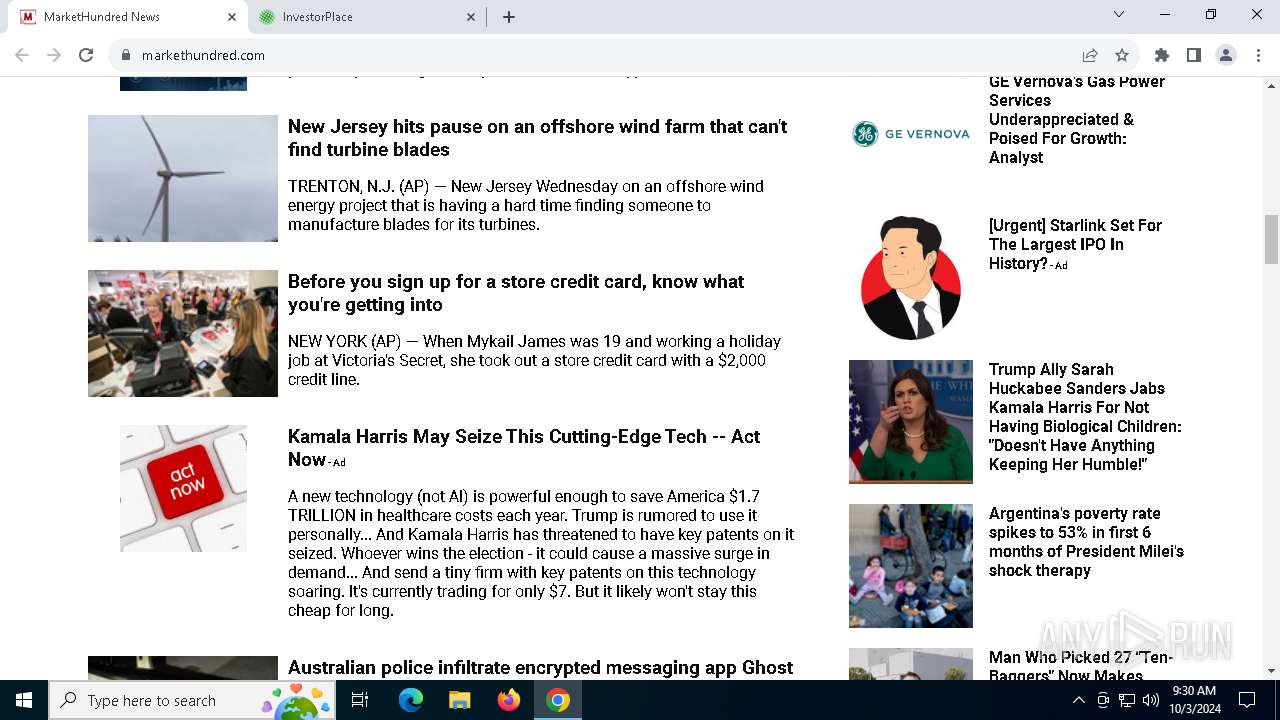The image size is (1280, 720).
Task: Open store credit card article headline
Action: pyautogui.click(x=516, y=293)
